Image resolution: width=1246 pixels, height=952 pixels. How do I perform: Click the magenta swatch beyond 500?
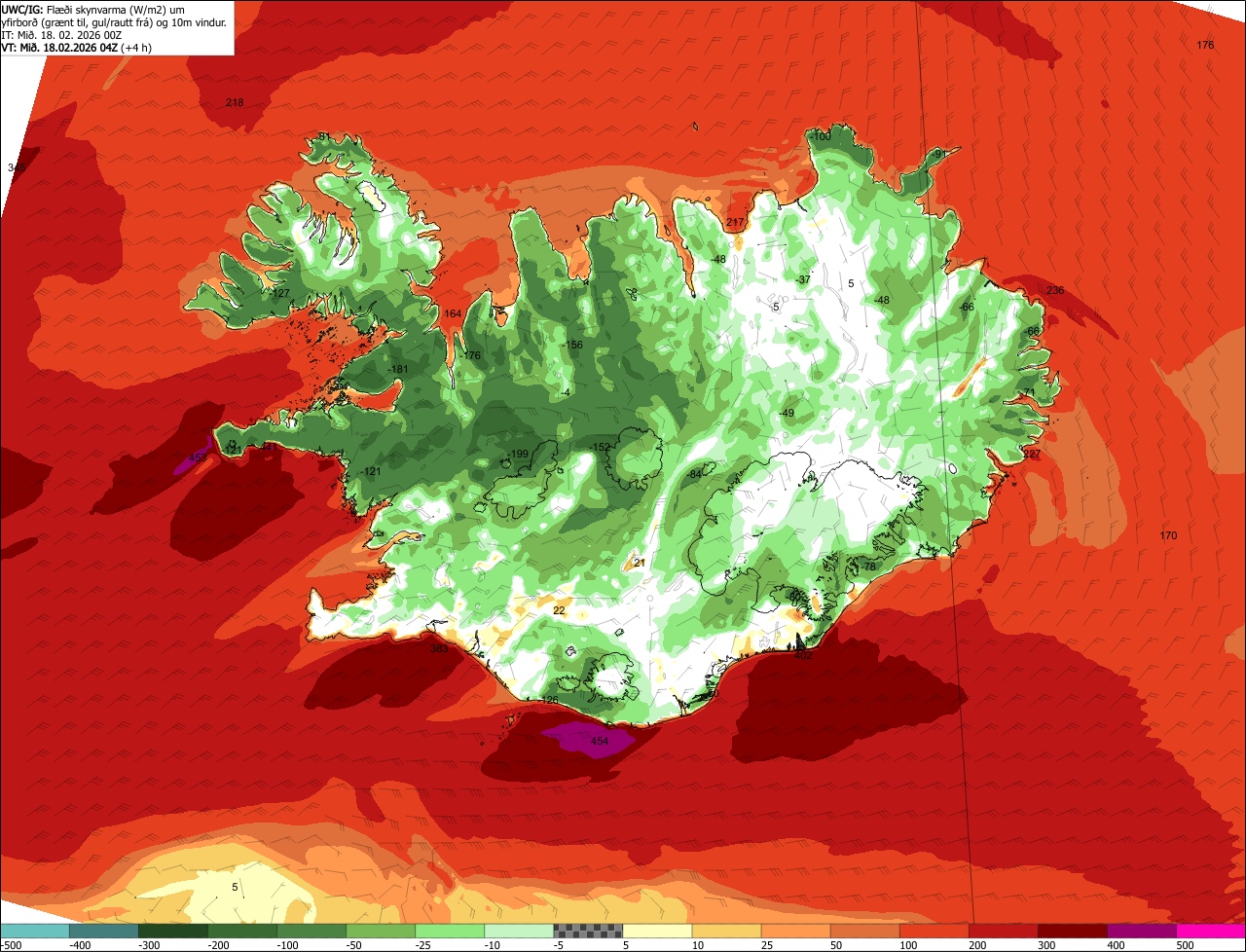click(x=1211, y=931)
